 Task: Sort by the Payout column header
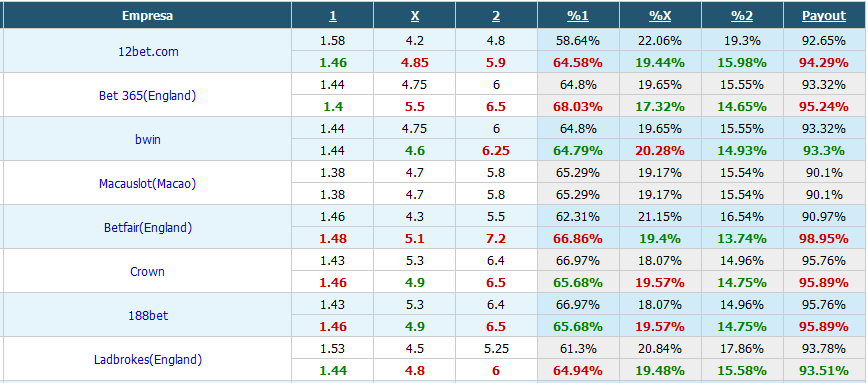point(824,16)
